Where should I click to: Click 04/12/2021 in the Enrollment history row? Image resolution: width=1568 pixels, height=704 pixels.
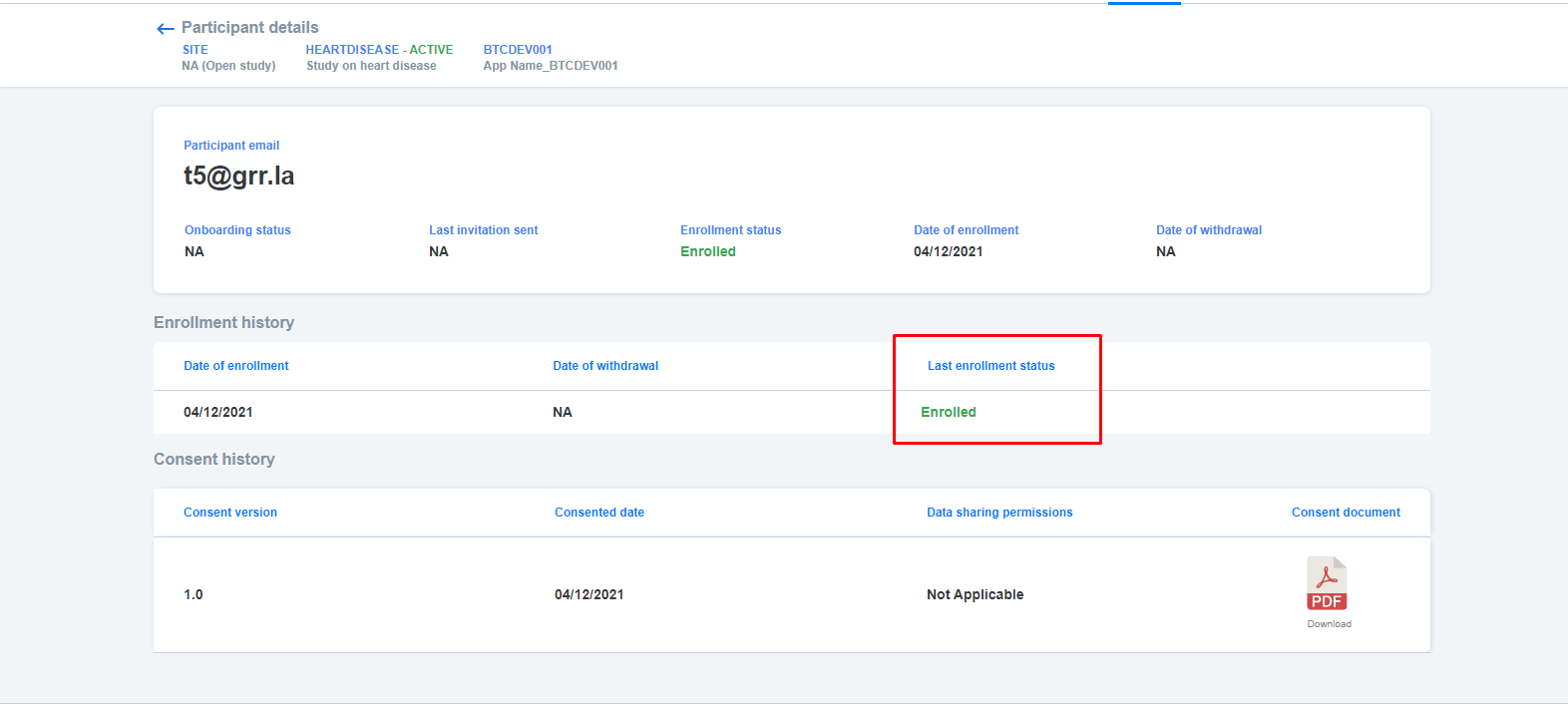[218, 413]
